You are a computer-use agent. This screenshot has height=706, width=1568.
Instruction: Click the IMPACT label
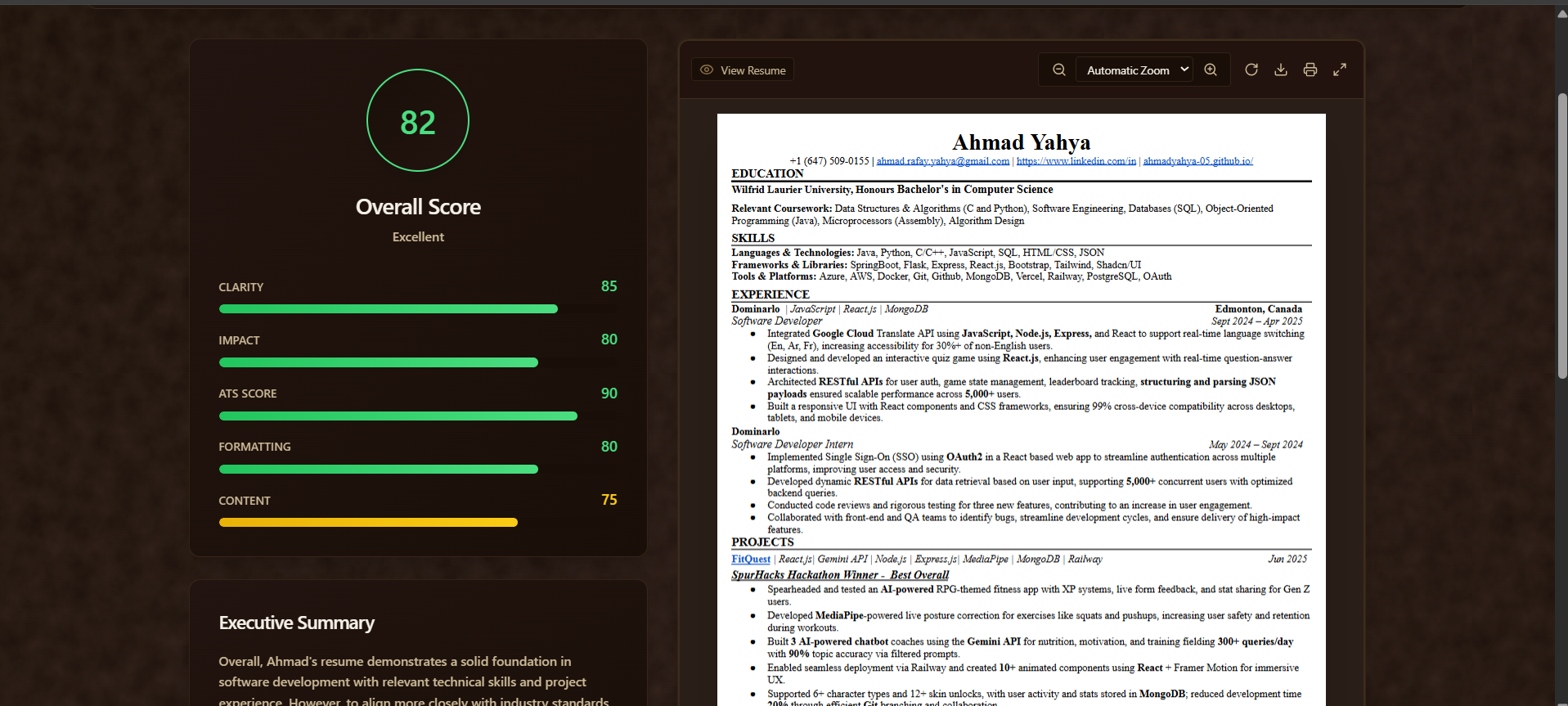239,340
